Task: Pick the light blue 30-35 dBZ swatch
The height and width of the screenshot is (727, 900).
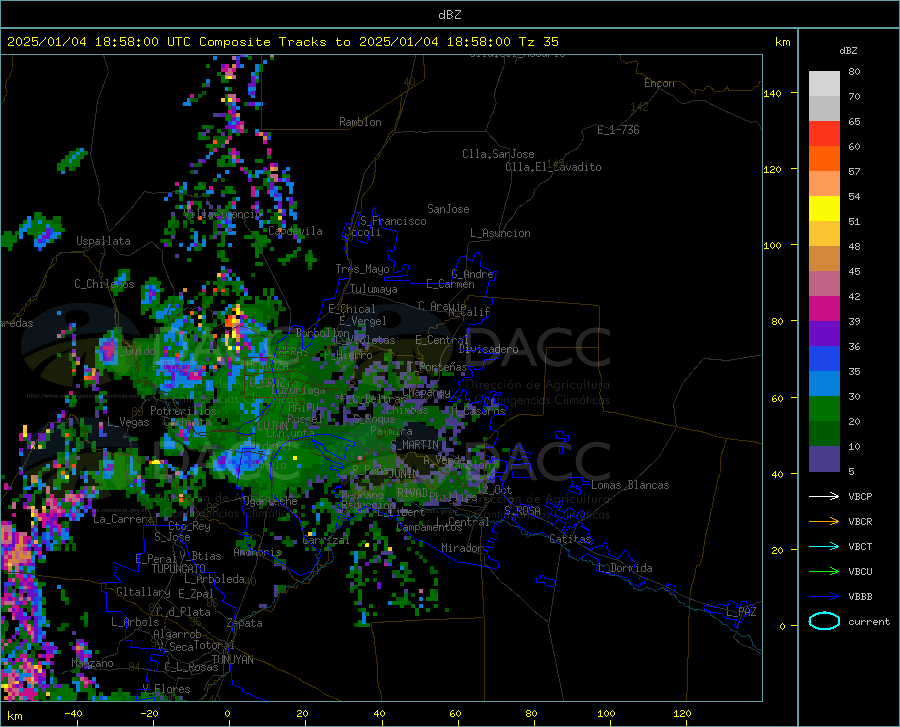Action: click(824, 384)
